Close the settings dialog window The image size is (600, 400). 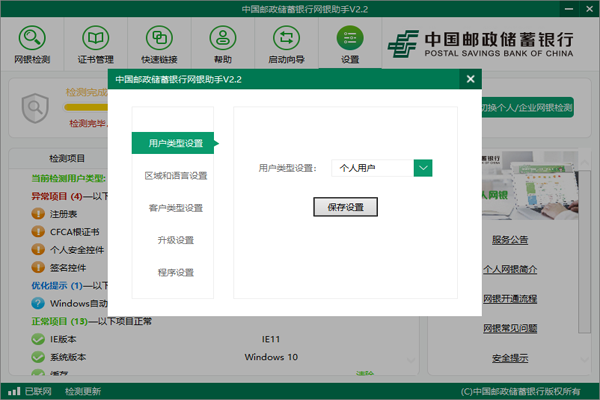(470, 79)
